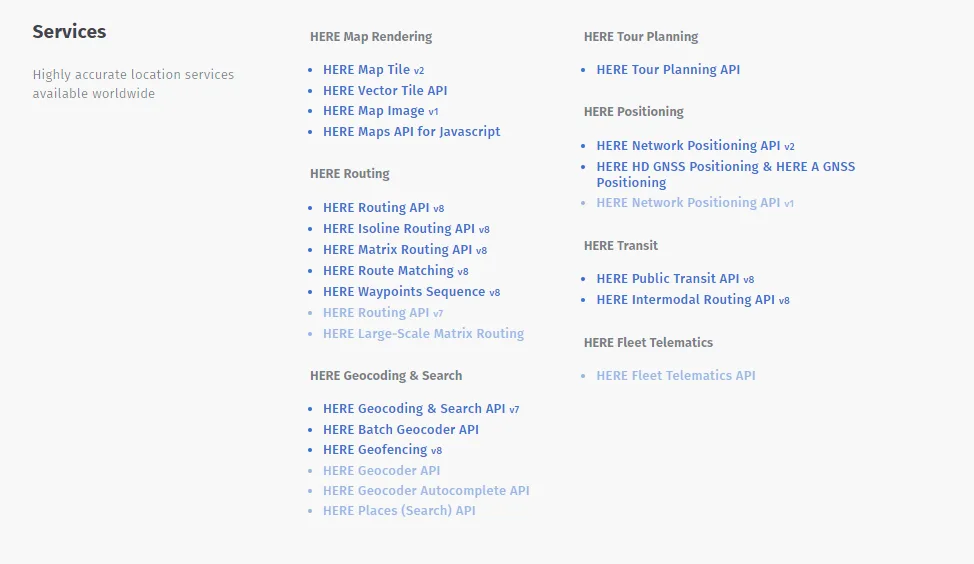Open HERE Routing API v8 link
974x564 pixels.
383,208
